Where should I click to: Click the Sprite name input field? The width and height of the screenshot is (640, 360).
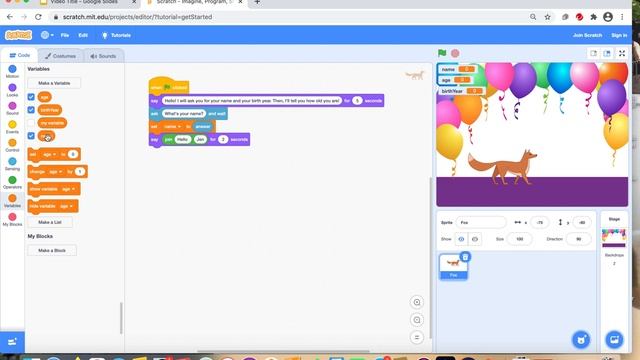pyautogui.click(x=481, y=222)
